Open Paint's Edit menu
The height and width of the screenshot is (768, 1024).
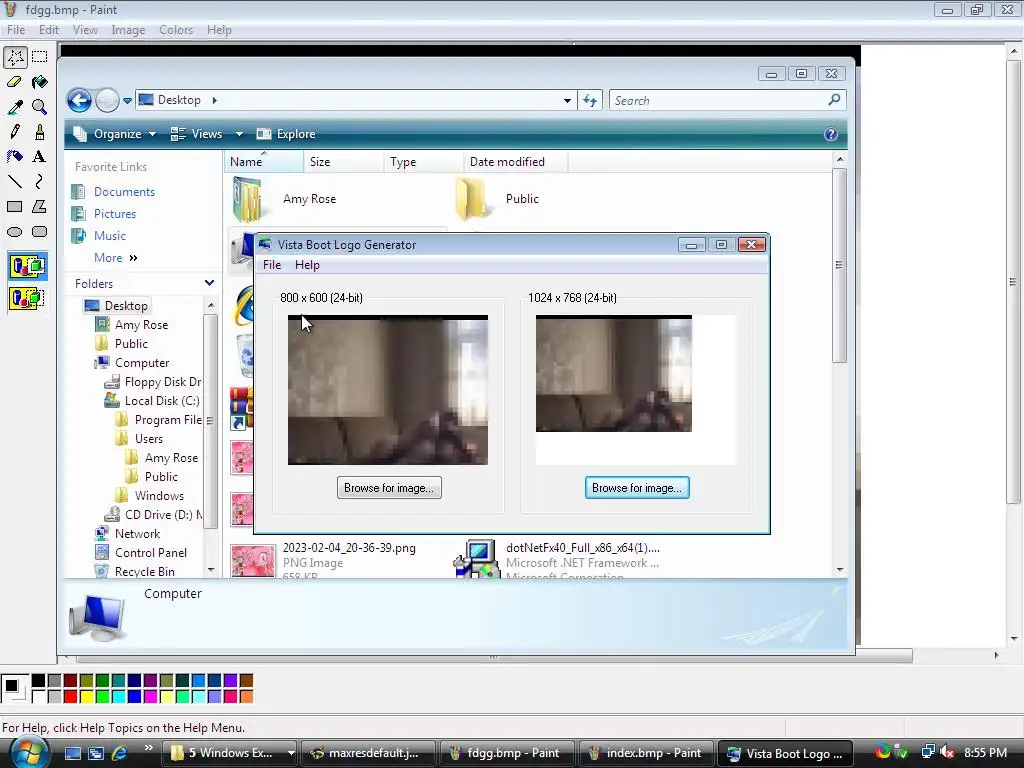(x=49, y=30)
